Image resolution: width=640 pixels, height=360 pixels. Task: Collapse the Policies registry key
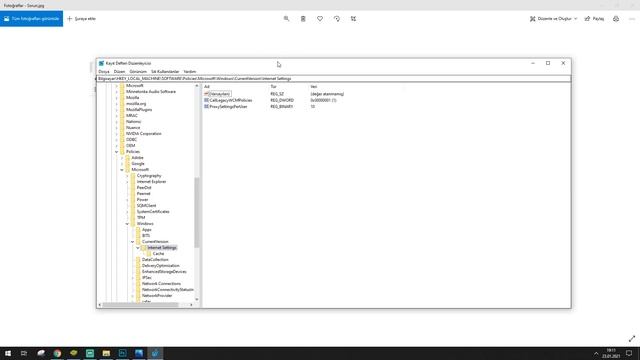tap(117, 152)
